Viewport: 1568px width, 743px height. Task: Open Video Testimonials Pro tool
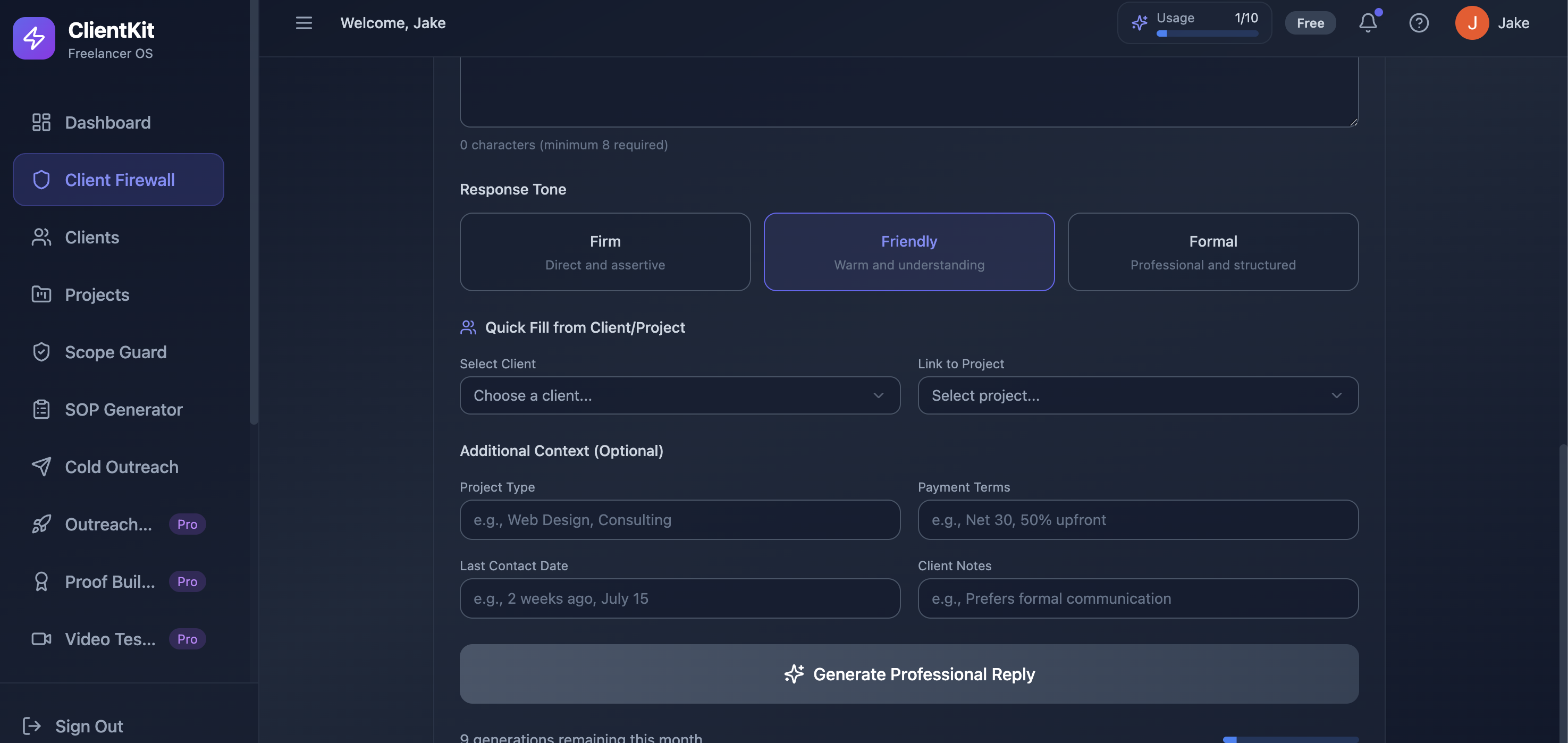tap(109, 639)
